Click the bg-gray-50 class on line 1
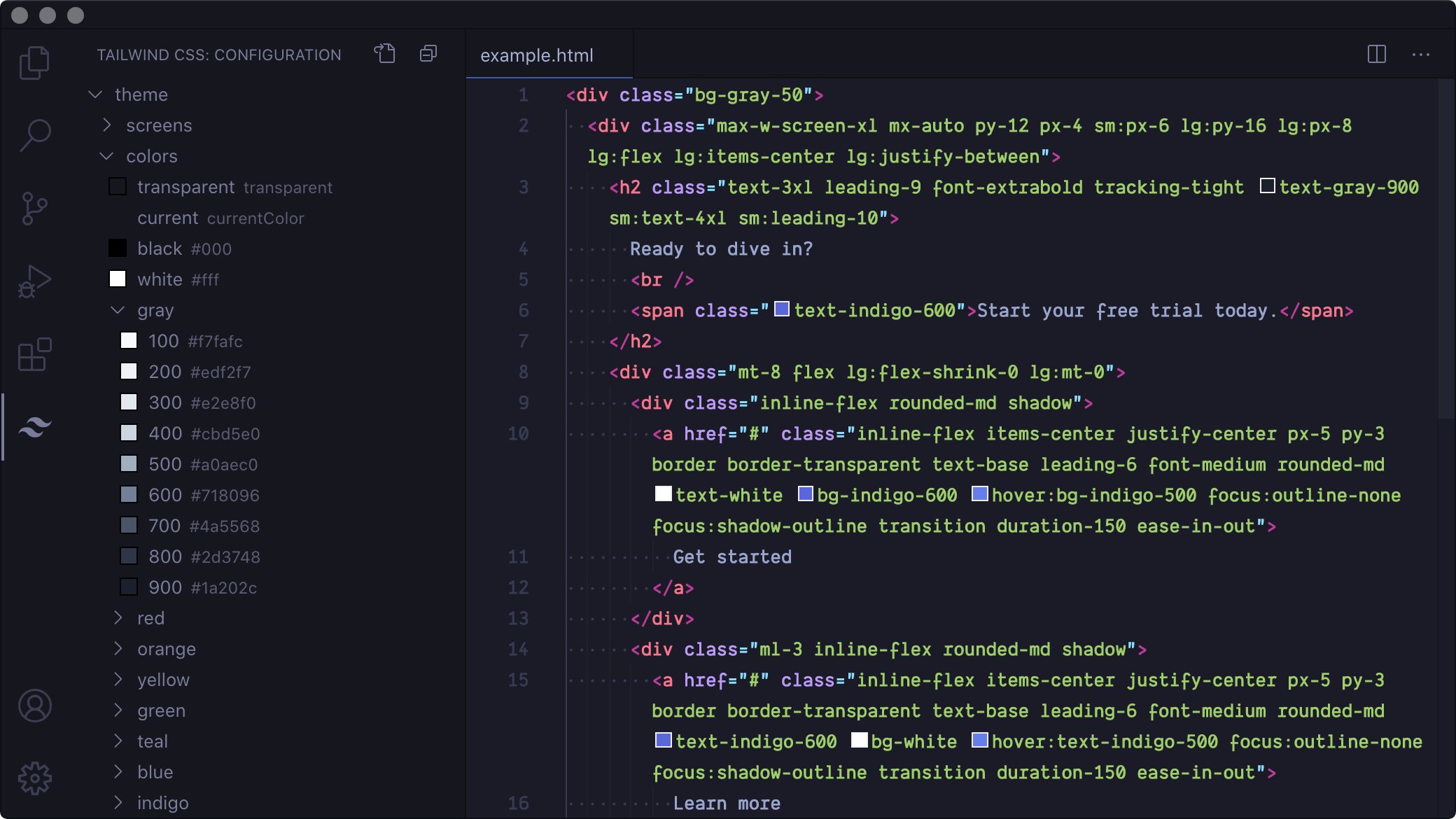The width and height of the screenshot is (1456, 819). (x=748, y=94)
